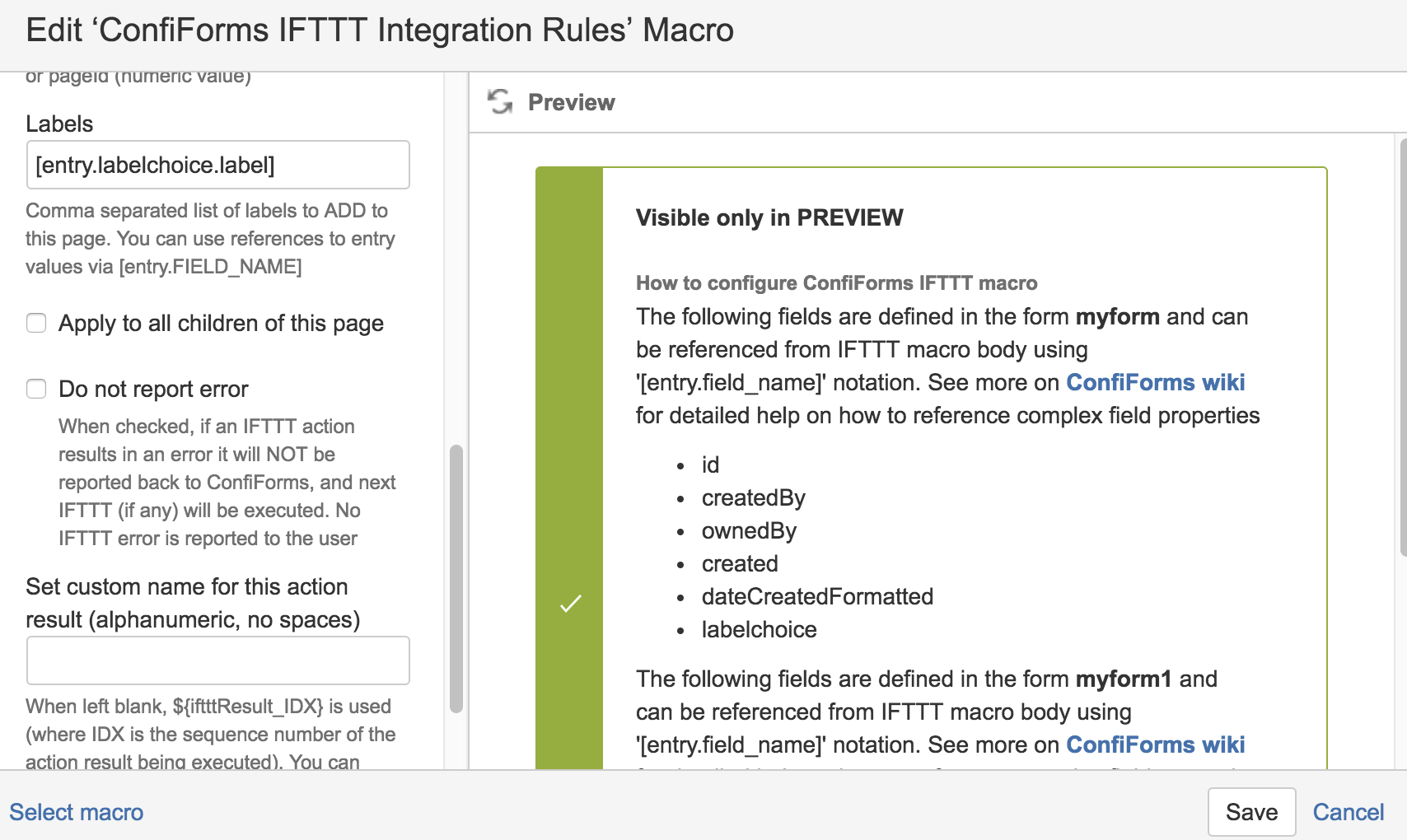Viewport: 1407px width, 840px height.
Task: Click the left parameters panel scrollbar
Action: (x=456, y=578)
